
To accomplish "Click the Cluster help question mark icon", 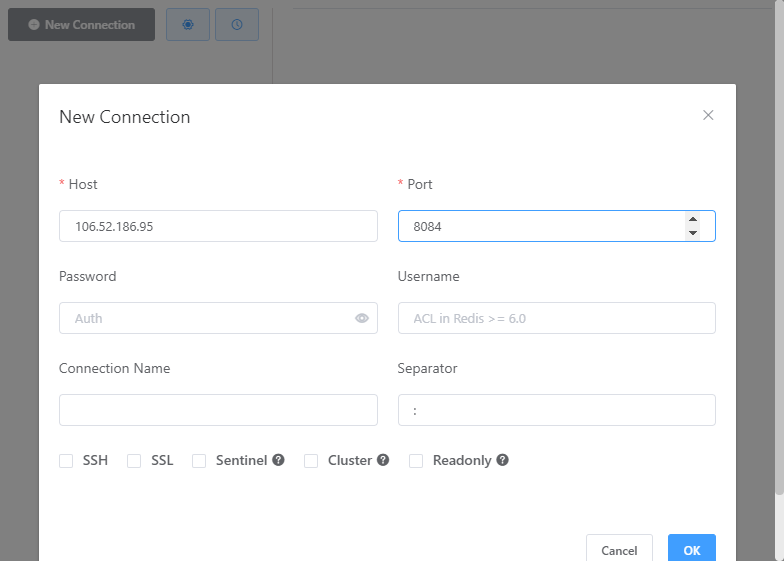I will tap(382, 460).
